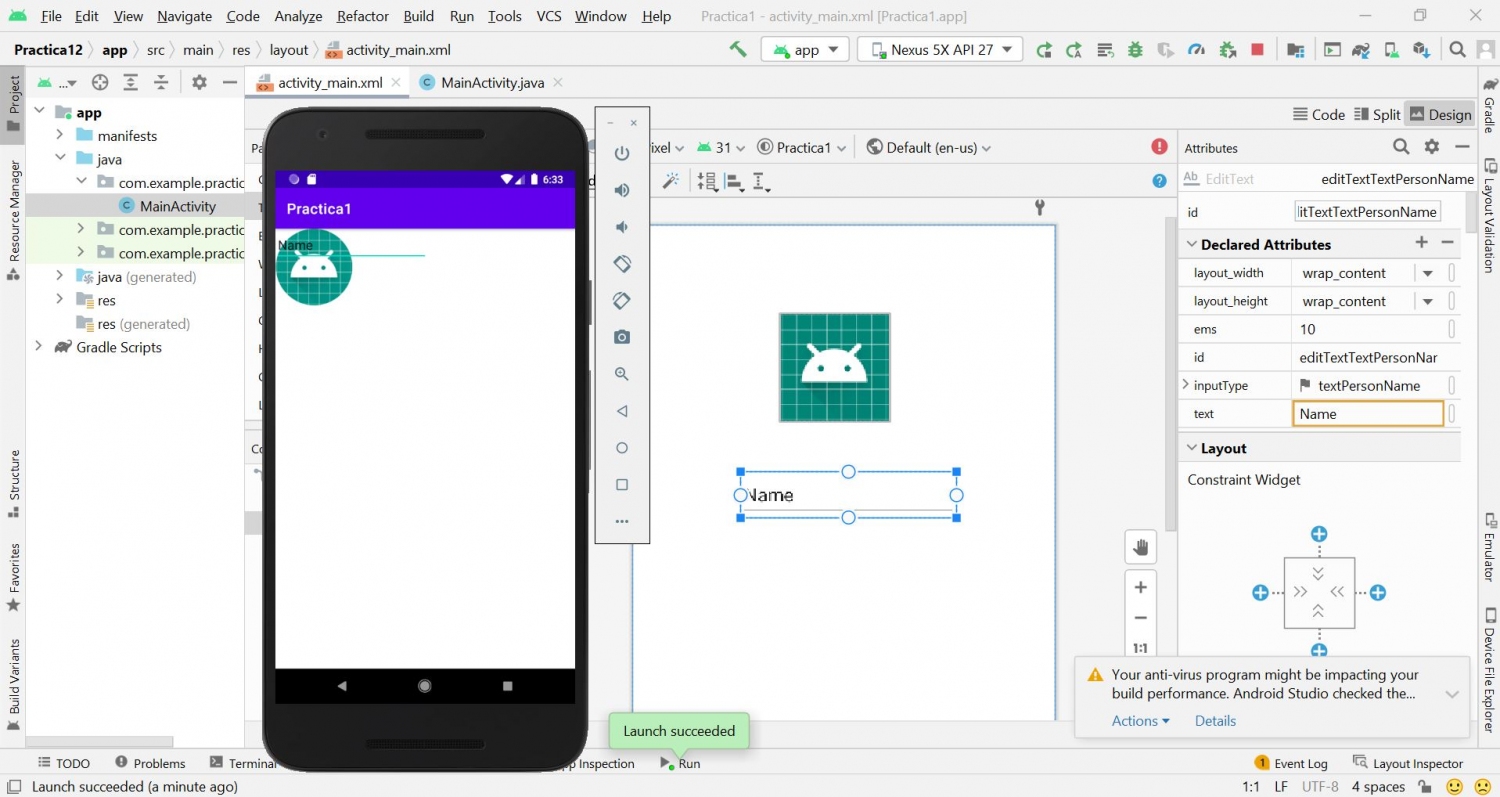The height and width of the screenshot is (797, 1500).
Task: Click emulator volume up icon
Action: (x=622, y=190)
